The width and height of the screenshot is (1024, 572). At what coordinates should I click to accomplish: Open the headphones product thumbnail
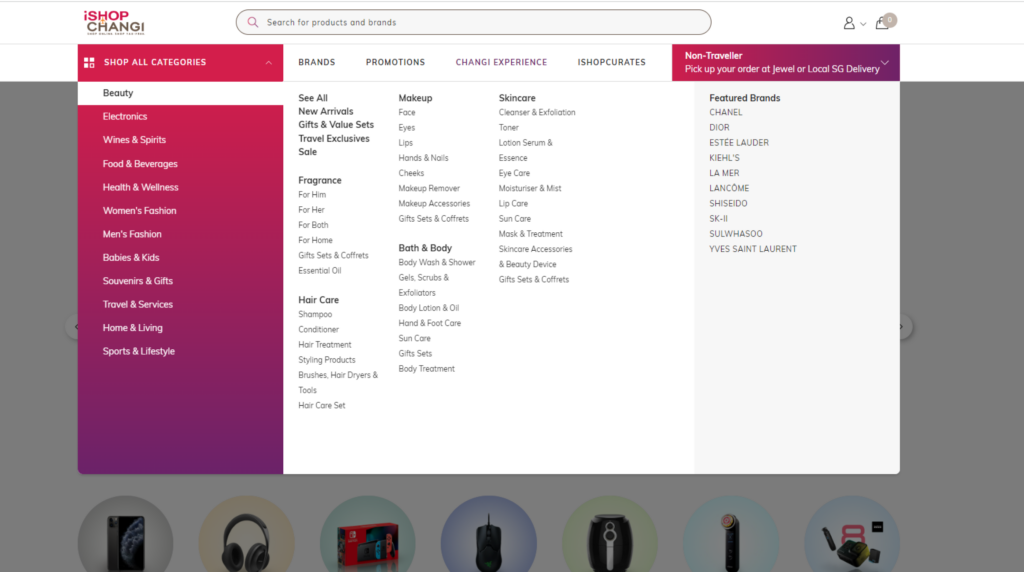pyautogui.click(x=246, y=537)
